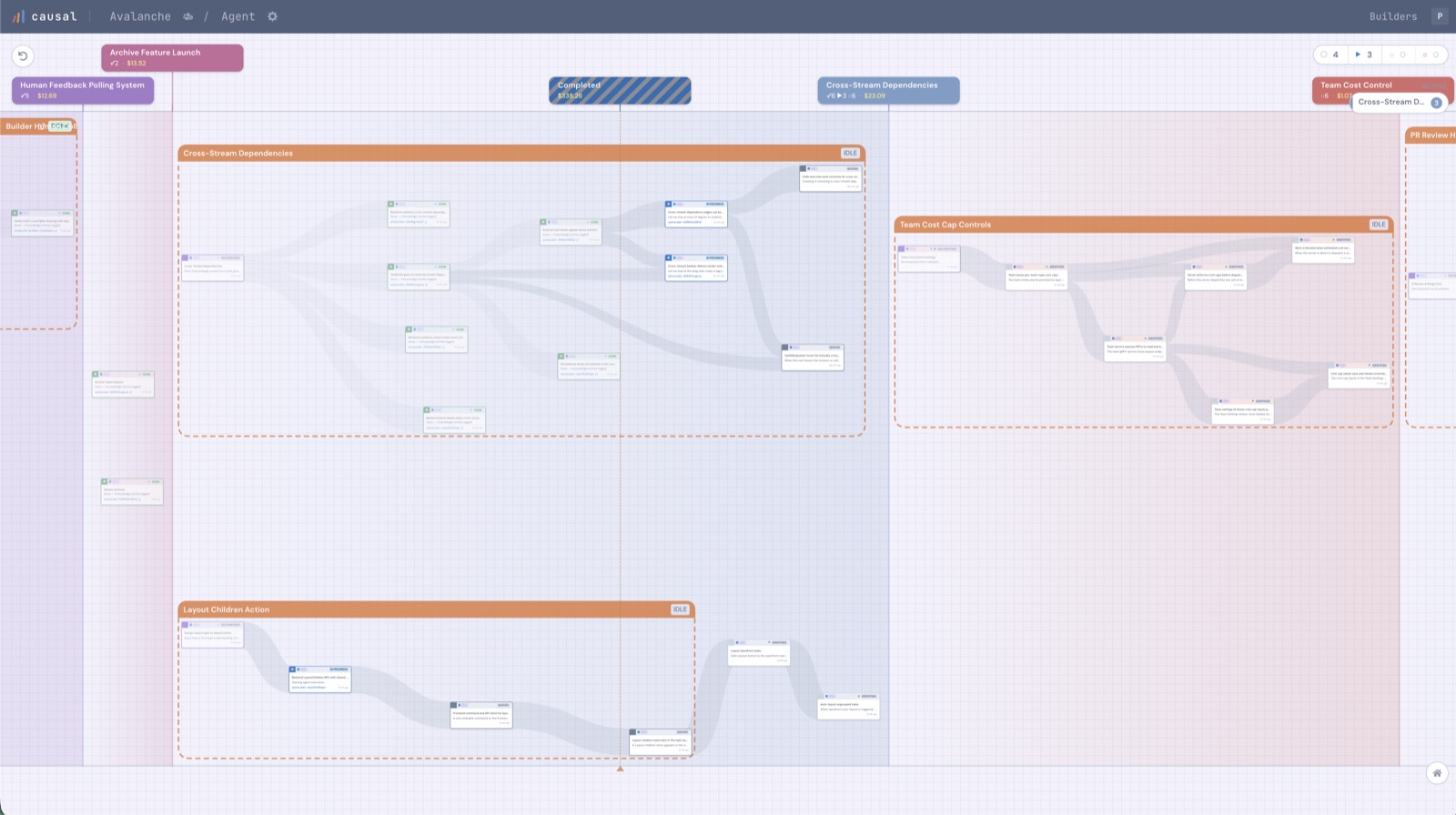Screen dimensions: 1456x815
Task: Toggle the red-dot filter showing 0
Action: point(1431,55)
